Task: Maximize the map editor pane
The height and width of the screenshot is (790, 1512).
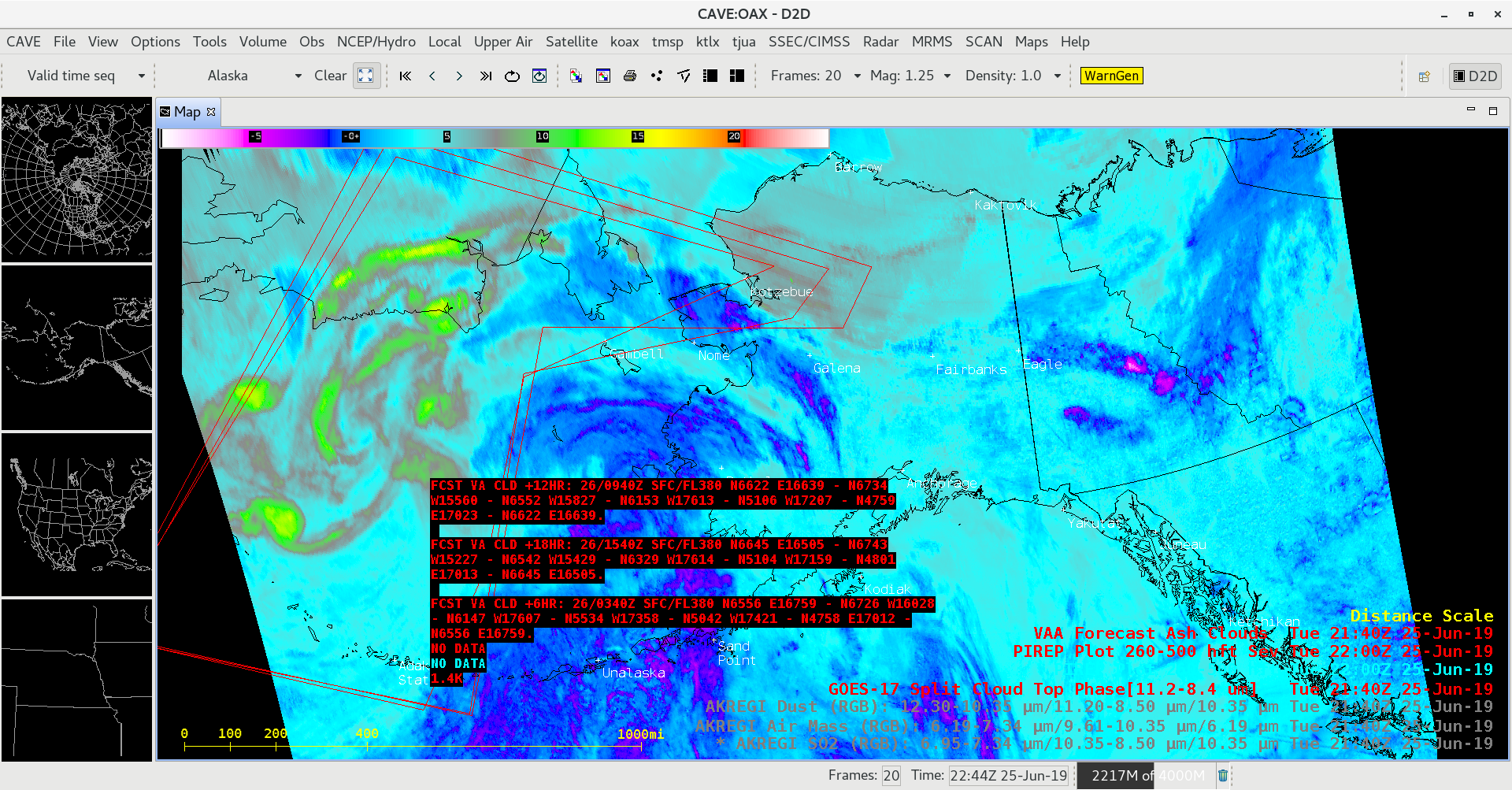Action: (1492, 111)
